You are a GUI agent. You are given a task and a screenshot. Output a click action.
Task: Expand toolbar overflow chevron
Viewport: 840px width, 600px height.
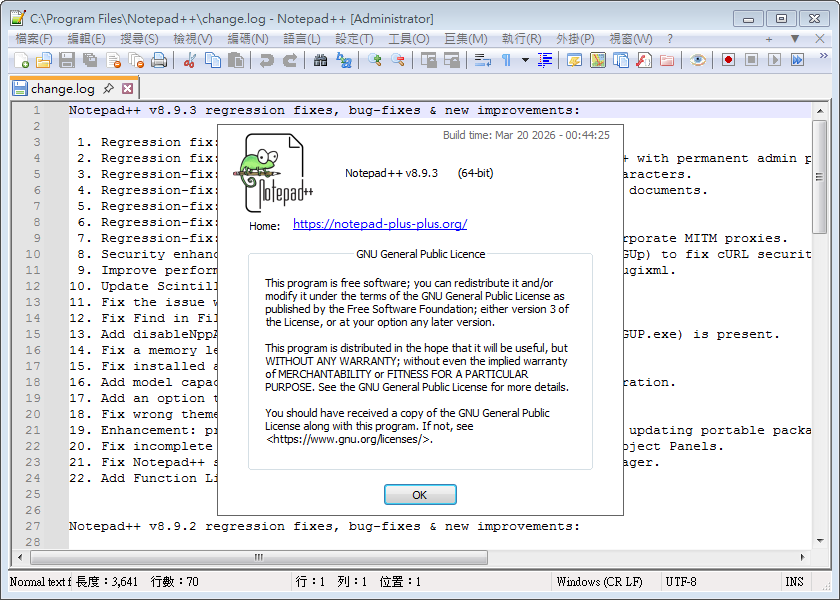(x=823, y=56)
